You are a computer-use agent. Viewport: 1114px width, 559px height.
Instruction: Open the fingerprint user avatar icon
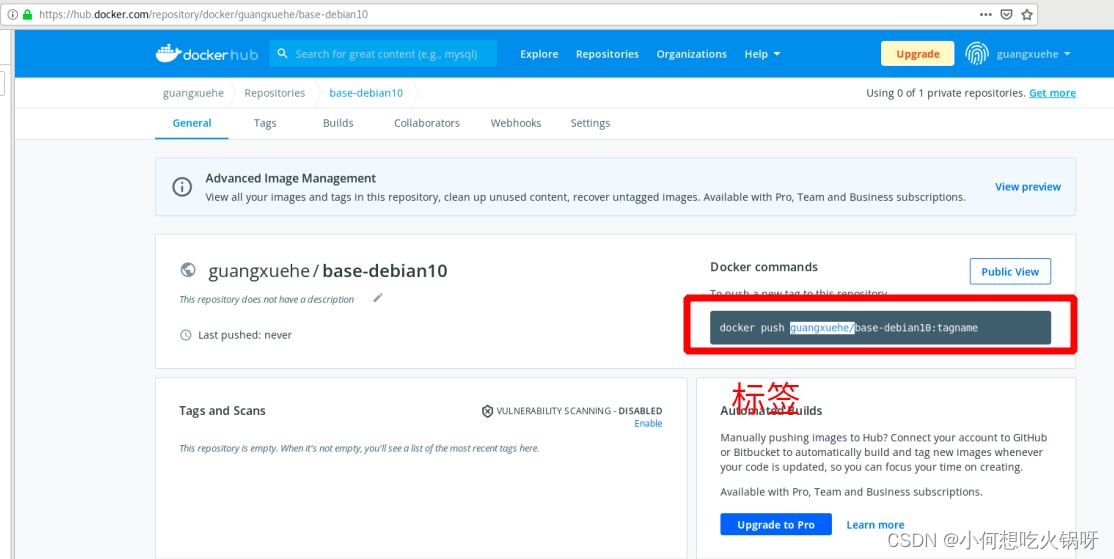pos(977,54)
